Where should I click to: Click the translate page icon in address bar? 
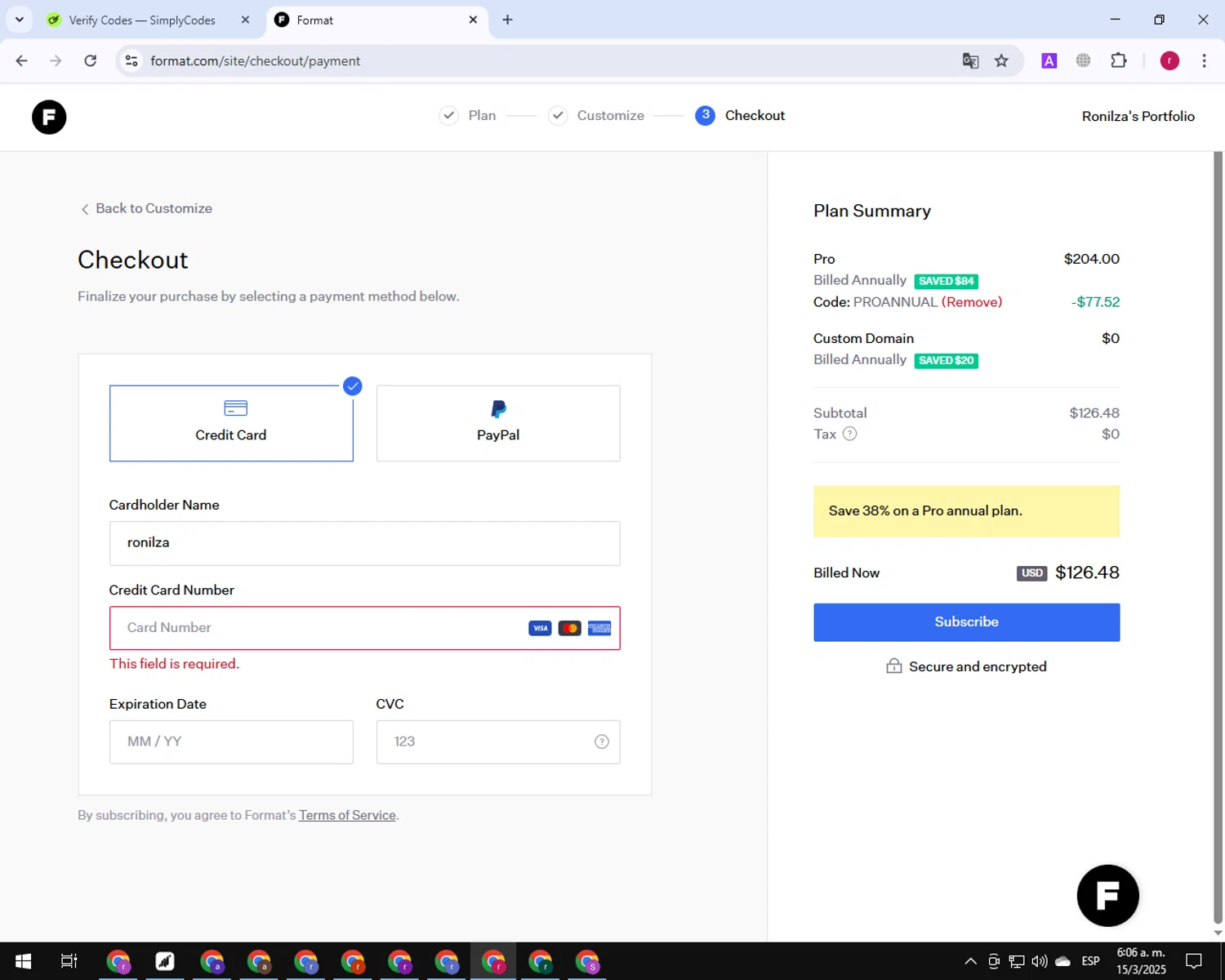(x=970, y=60)
